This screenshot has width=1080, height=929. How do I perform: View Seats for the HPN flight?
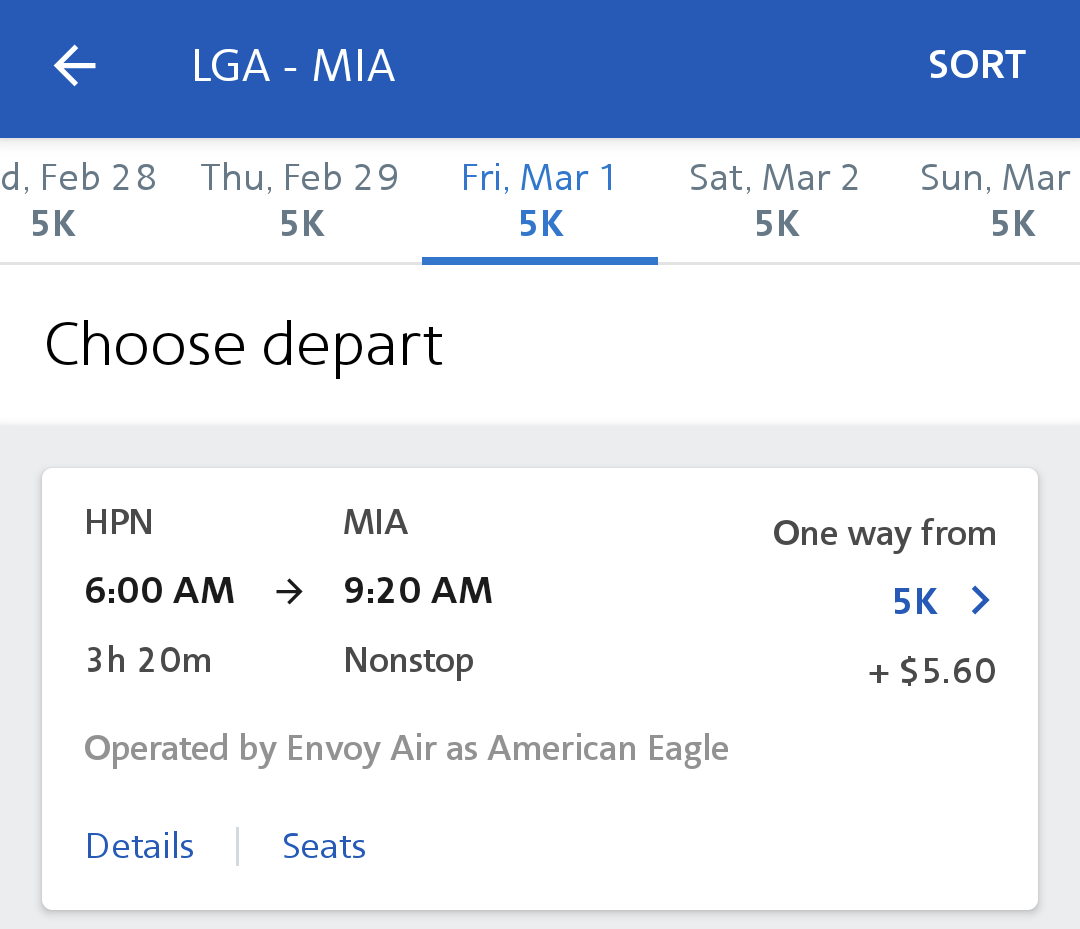point(324,846)
